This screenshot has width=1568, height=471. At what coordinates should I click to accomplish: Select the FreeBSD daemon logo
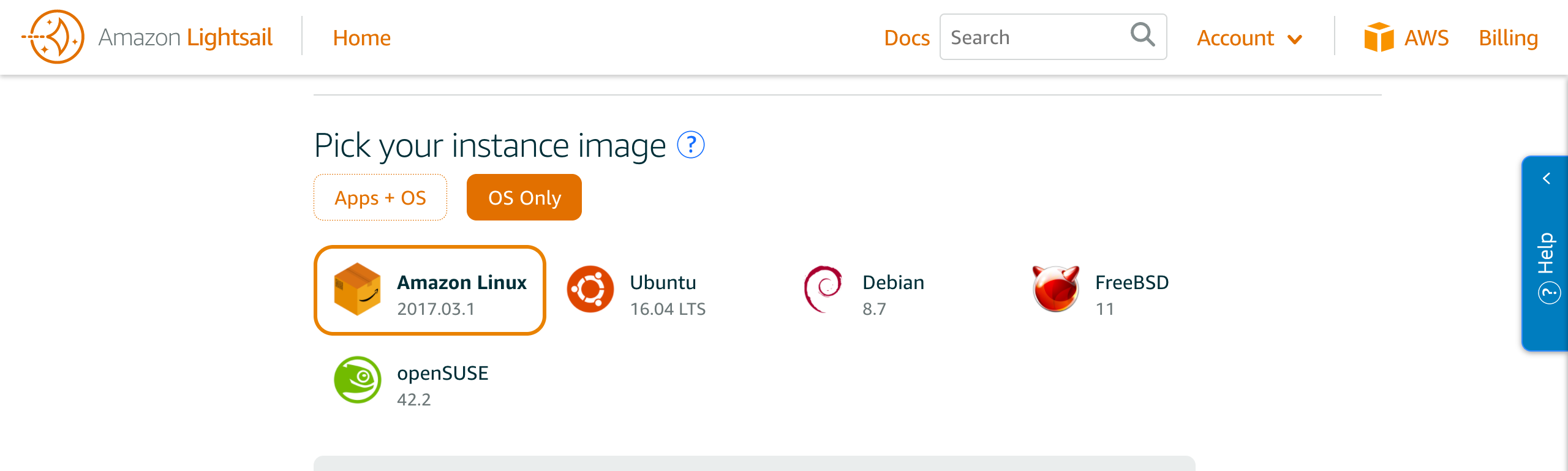(1055, 289)
